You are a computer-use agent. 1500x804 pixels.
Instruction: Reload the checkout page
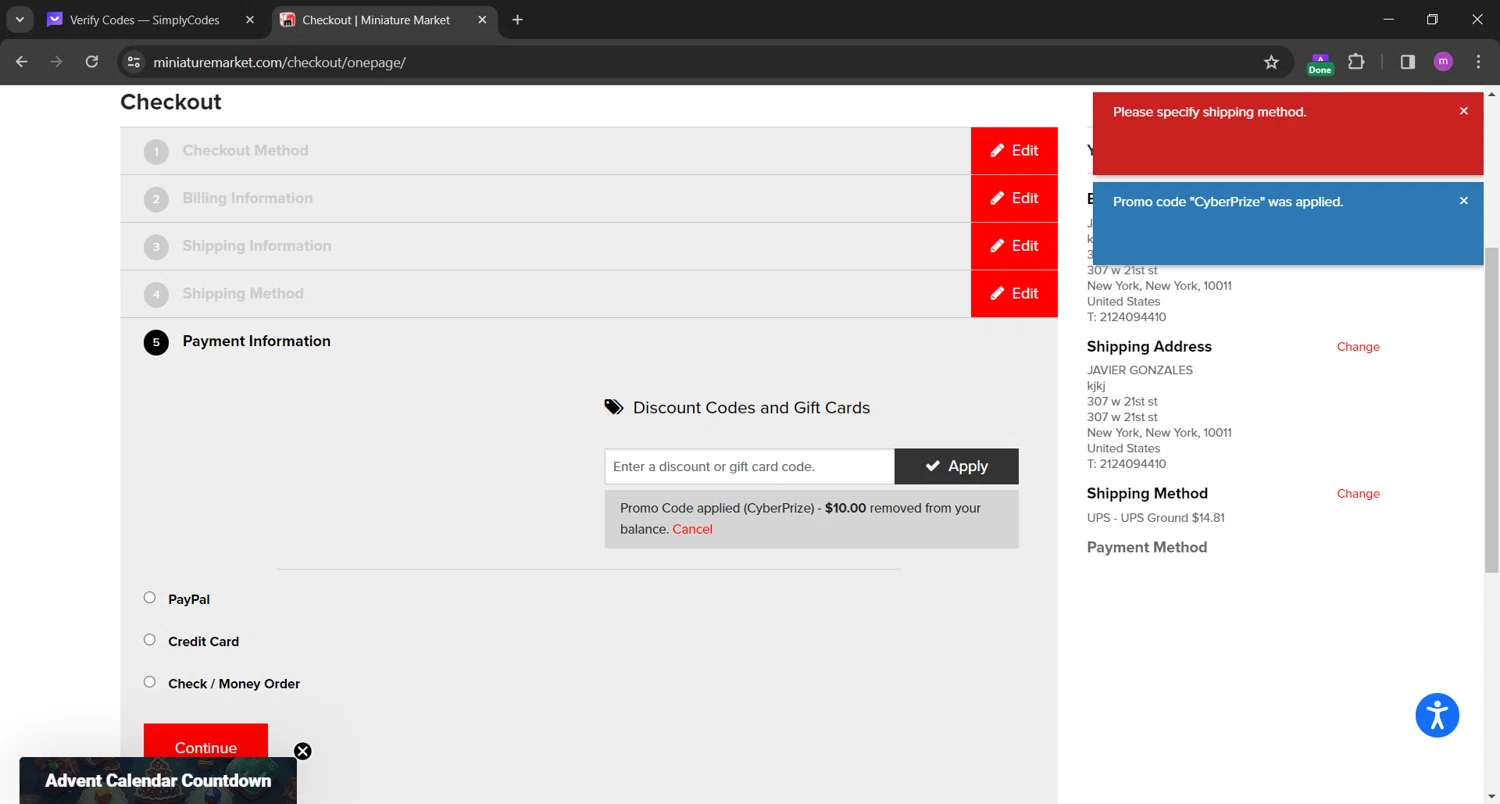point(92,62)
